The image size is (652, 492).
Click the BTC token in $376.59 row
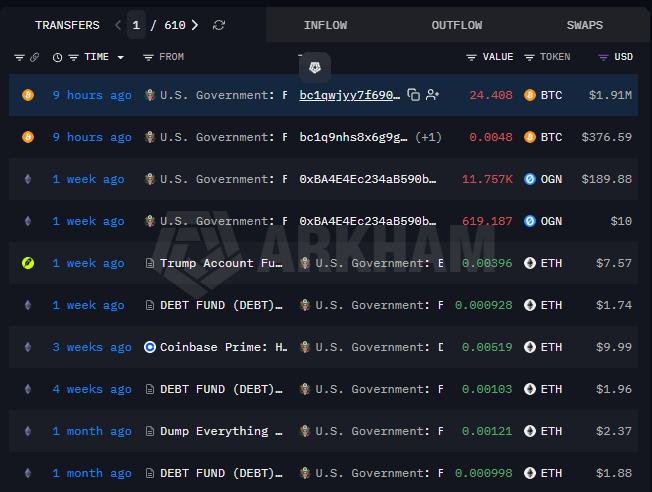point(543,137)
